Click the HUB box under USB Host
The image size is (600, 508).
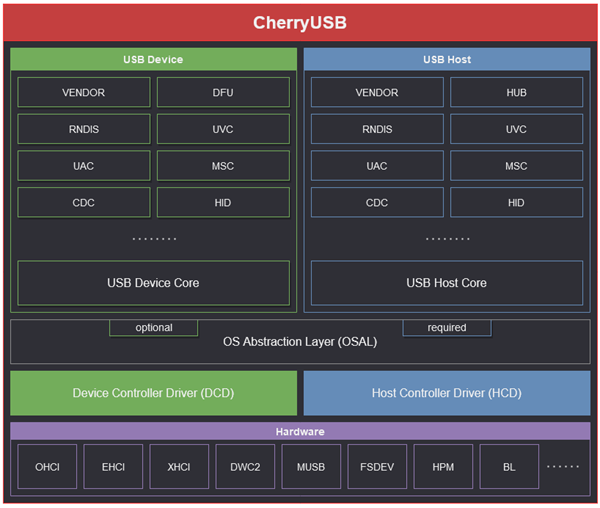click(x=516, y=92)
